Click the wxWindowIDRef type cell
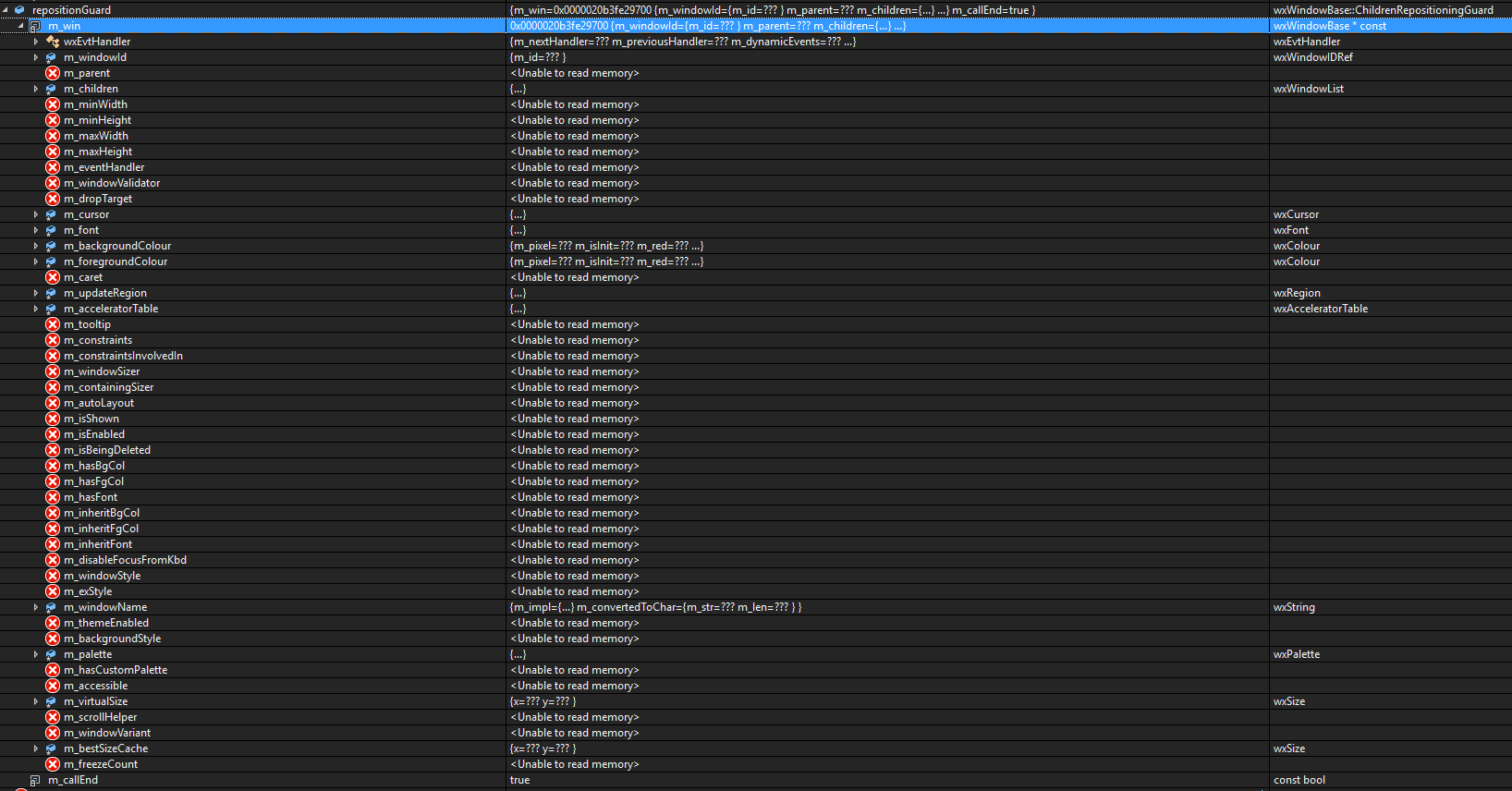 tap(1313, 57)
